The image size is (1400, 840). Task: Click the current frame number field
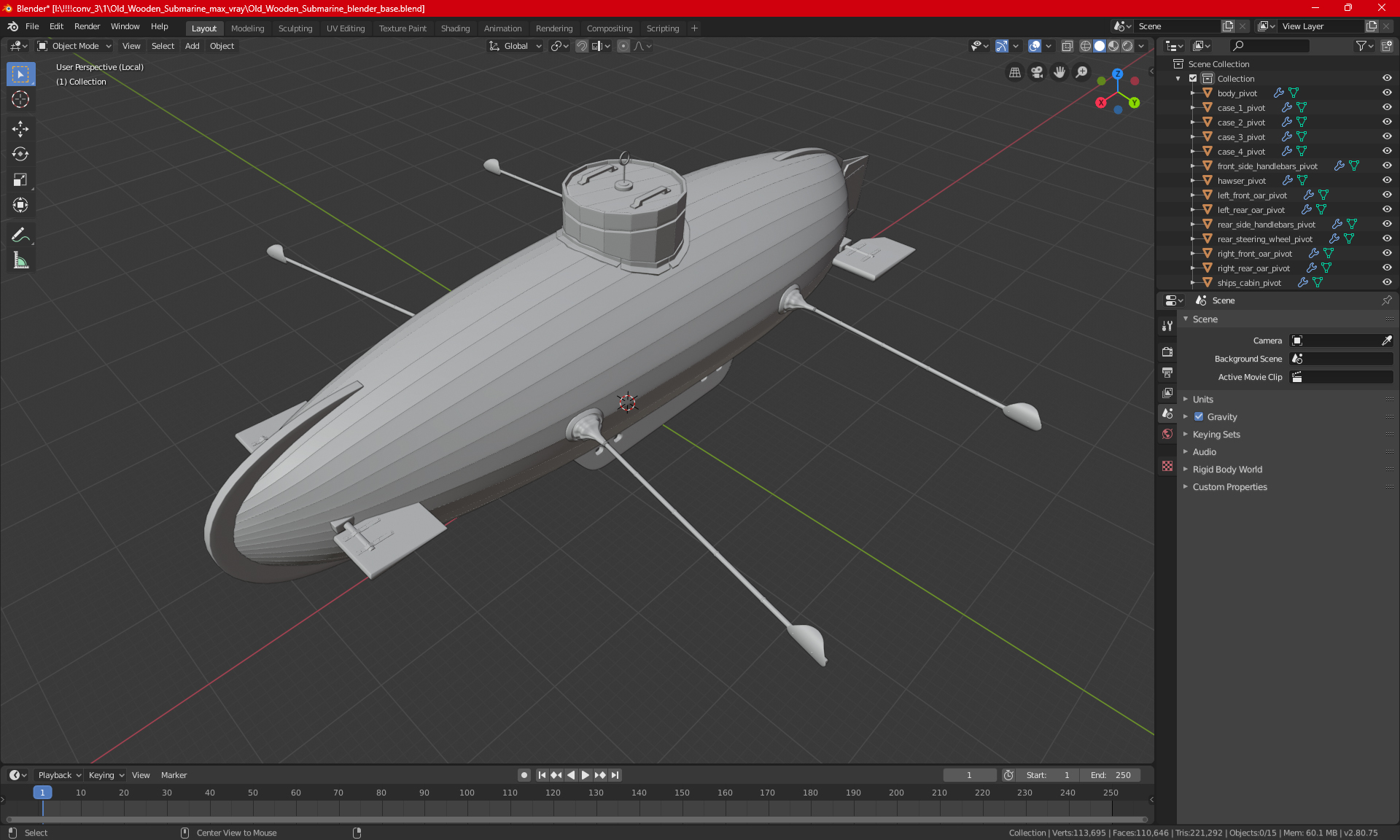[x=969, y=775]
